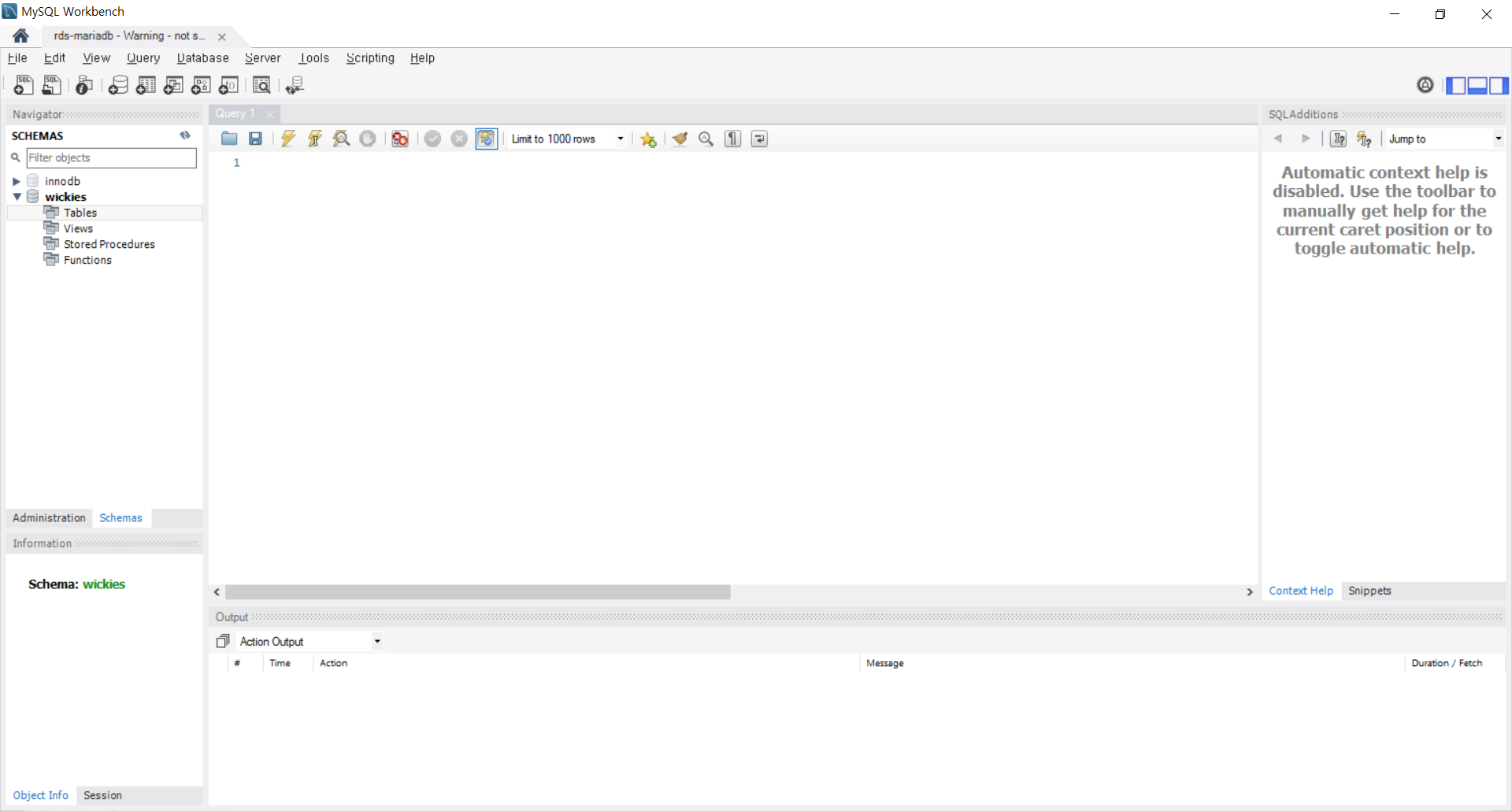This screenshot has height=811, width=1512.
Task: Commit the transaction checkmark icon
Action: tap(432, 139)
